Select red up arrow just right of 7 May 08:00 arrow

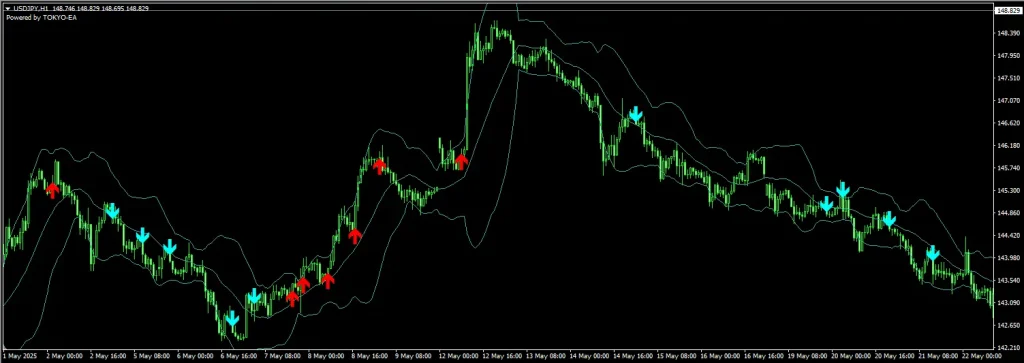(302, 285)
